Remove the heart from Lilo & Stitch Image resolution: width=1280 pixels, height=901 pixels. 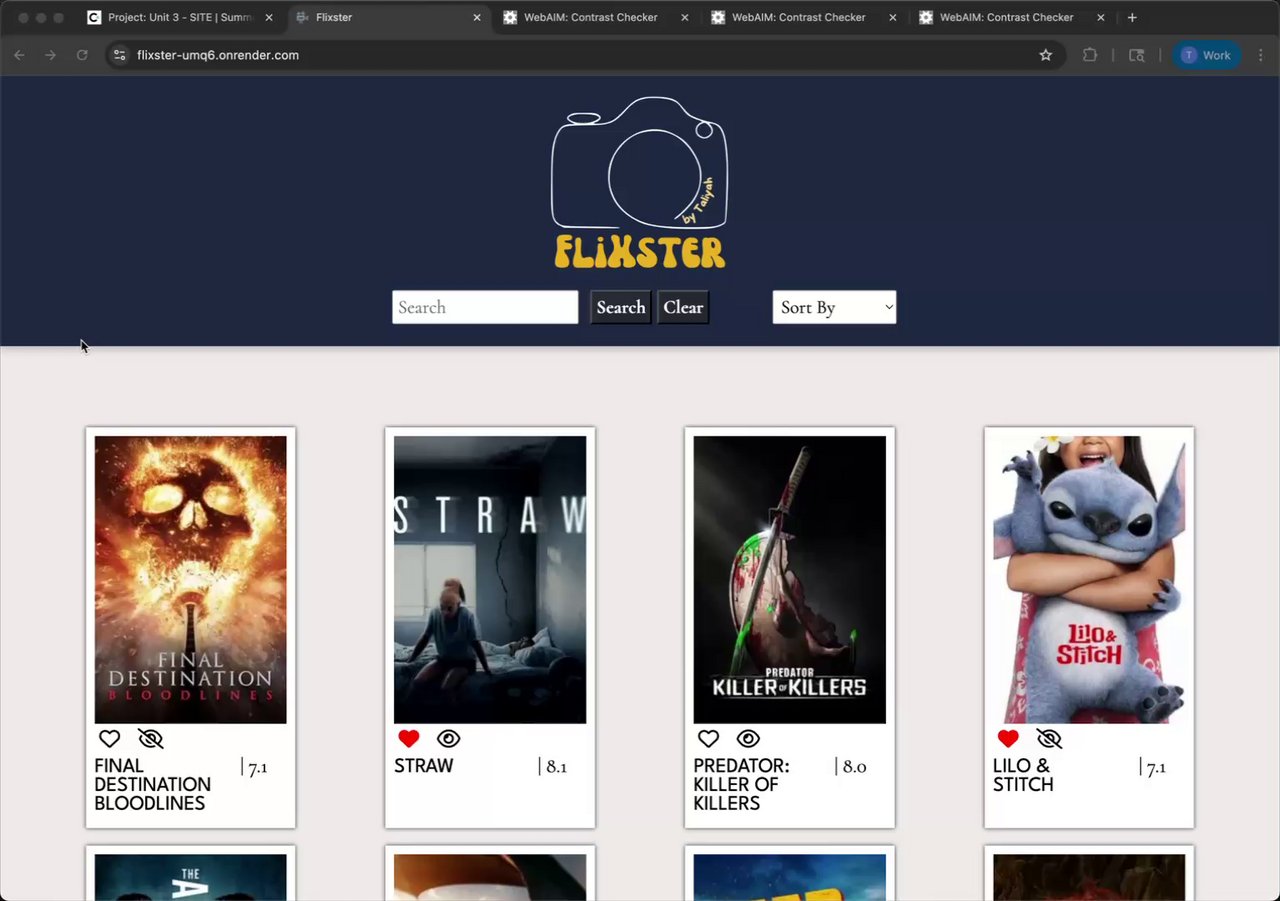[x=1008, y=739]
